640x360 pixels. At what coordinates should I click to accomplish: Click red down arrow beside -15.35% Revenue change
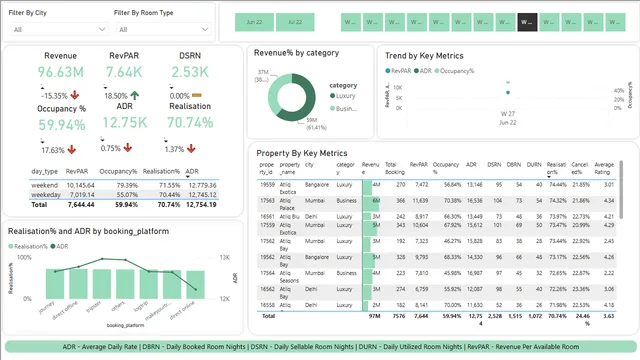pyautogui.click(x=75, y=95)
